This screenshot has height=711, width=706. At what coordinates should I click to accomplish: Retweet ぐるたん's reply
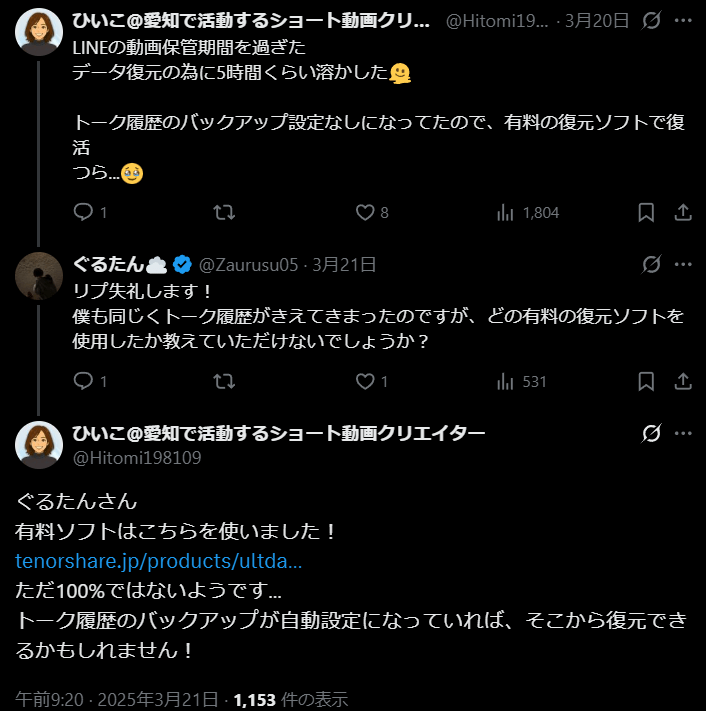click(x=226, y=381)
